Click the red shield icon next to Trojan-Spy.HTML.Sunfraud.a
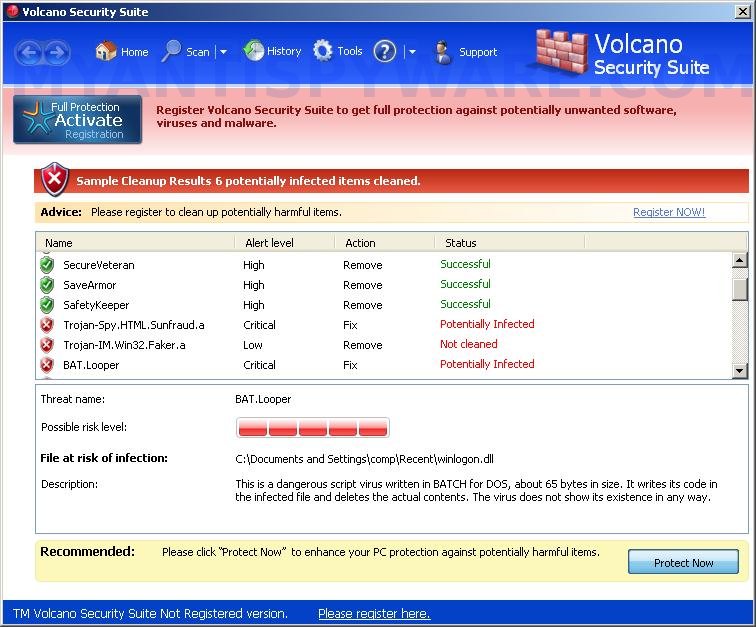This screenshot has height=627, width=756. [47, 325]
